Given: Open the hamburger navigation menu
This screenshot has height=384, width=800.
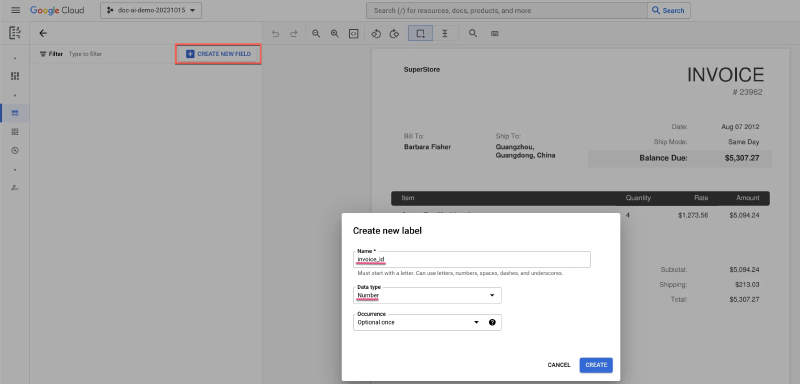Looking at the screenshot, I should tap(15, 10).
